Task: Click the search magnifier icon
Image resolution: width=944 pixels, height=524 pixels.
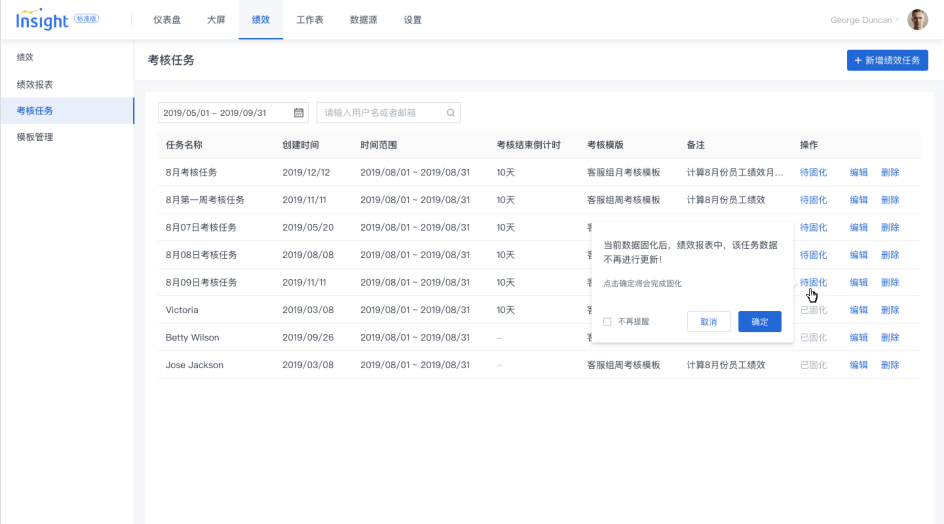Action: coord(451,113)
